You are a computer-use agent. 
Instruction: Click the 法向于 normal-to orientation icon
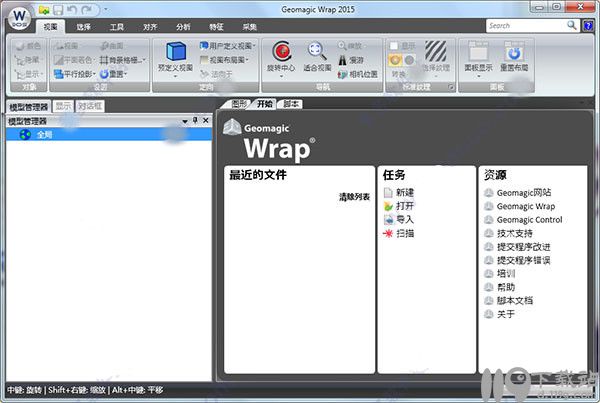204,74
